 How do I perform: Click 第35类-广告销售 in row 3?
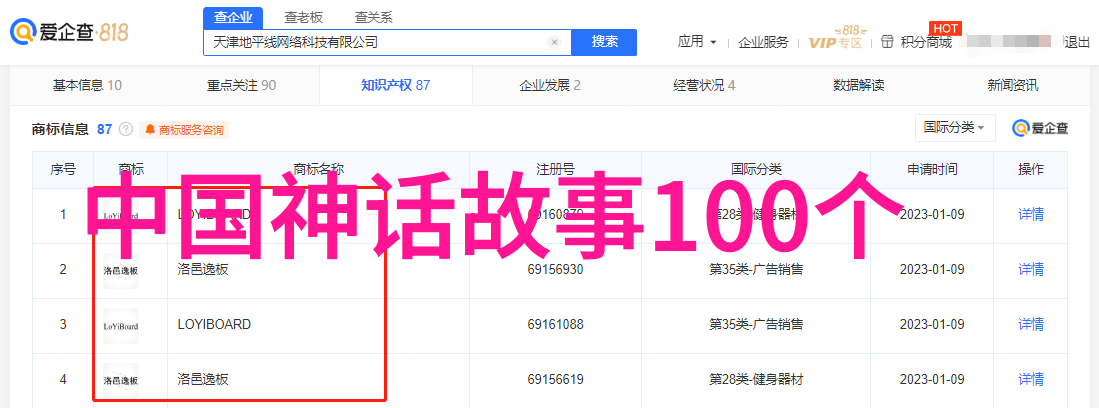click(x=756, y=325)
